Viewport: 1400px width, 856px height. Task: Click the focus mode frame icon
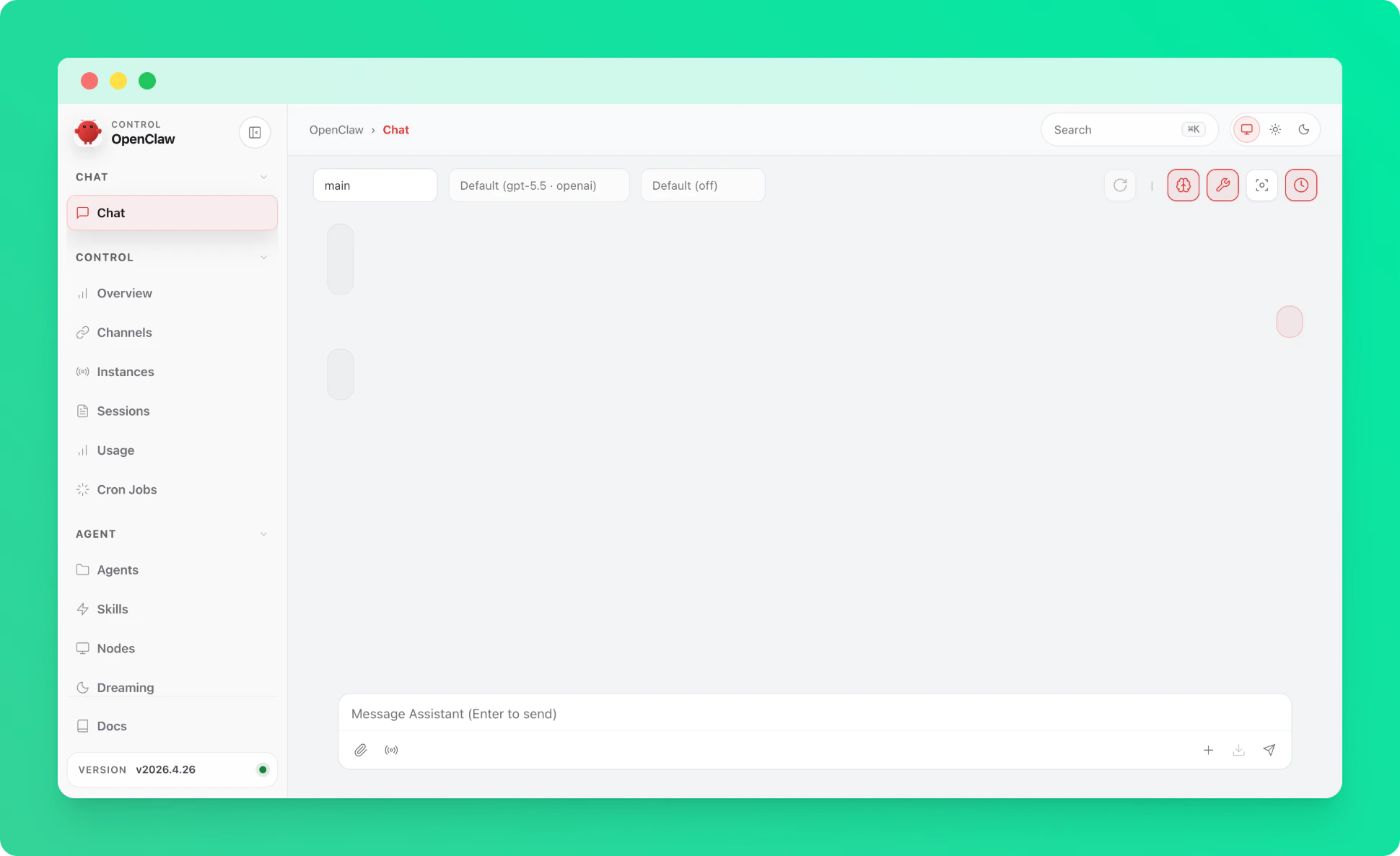pos(1261,185)
